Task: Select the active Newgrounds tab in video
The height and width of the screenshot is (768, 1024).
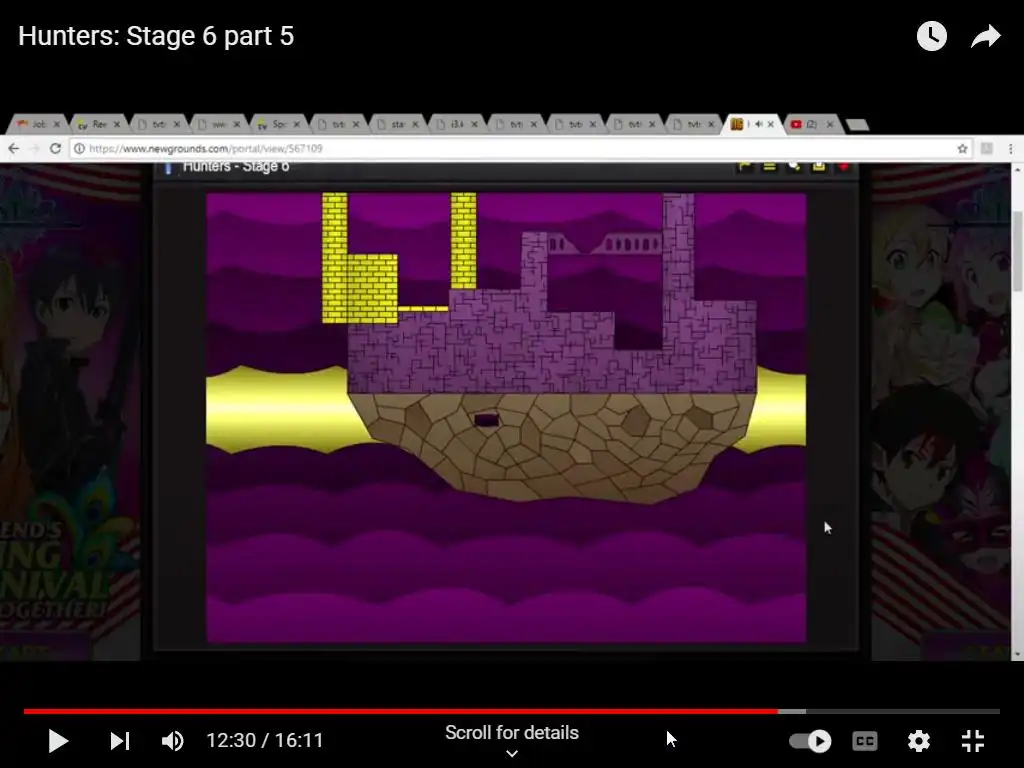Action: pyautogui.click(x=753, y=124)
